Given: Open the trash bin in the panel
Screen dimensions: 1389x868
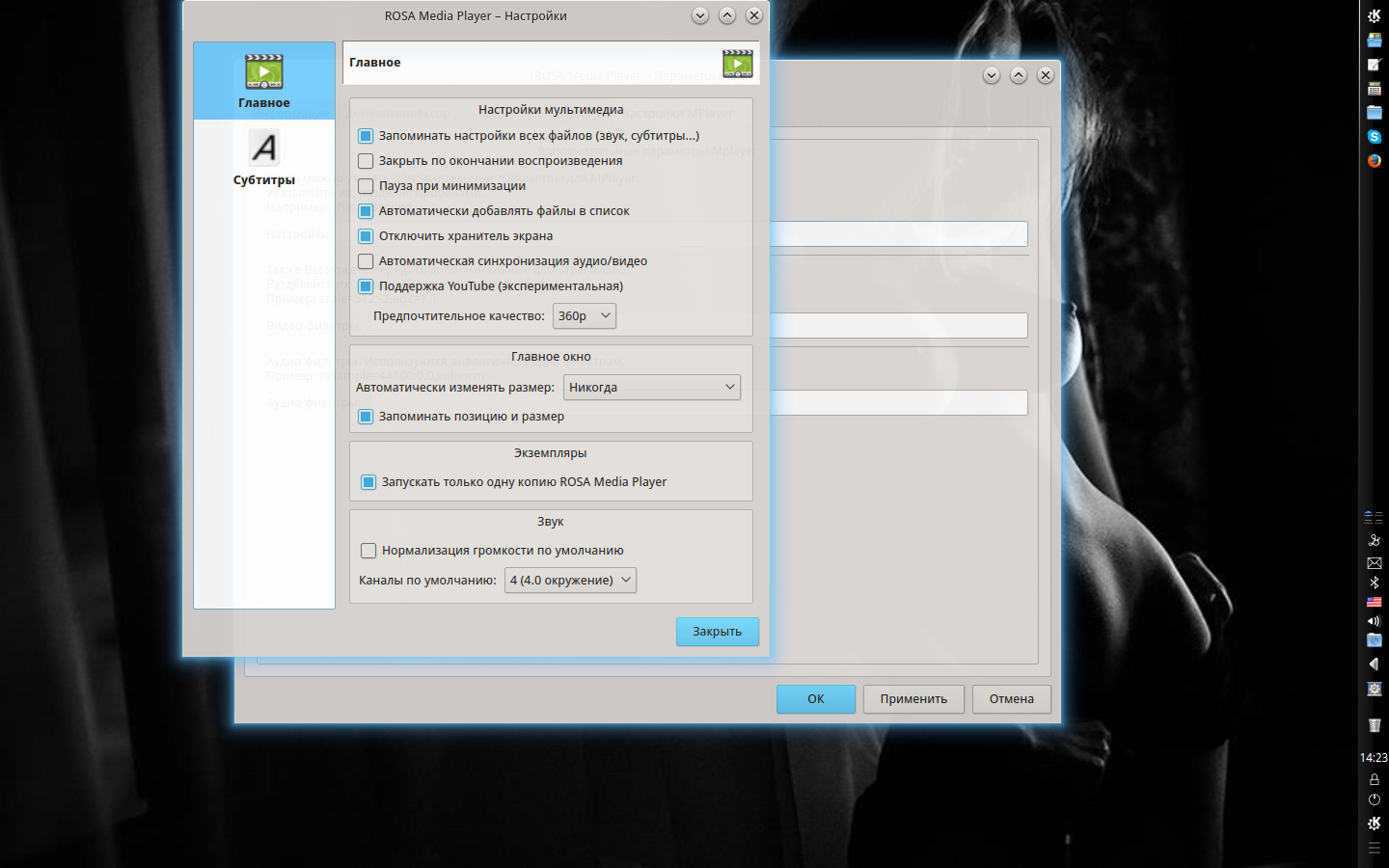Looking at the screenshot, I should click(x=1375, y=725).
